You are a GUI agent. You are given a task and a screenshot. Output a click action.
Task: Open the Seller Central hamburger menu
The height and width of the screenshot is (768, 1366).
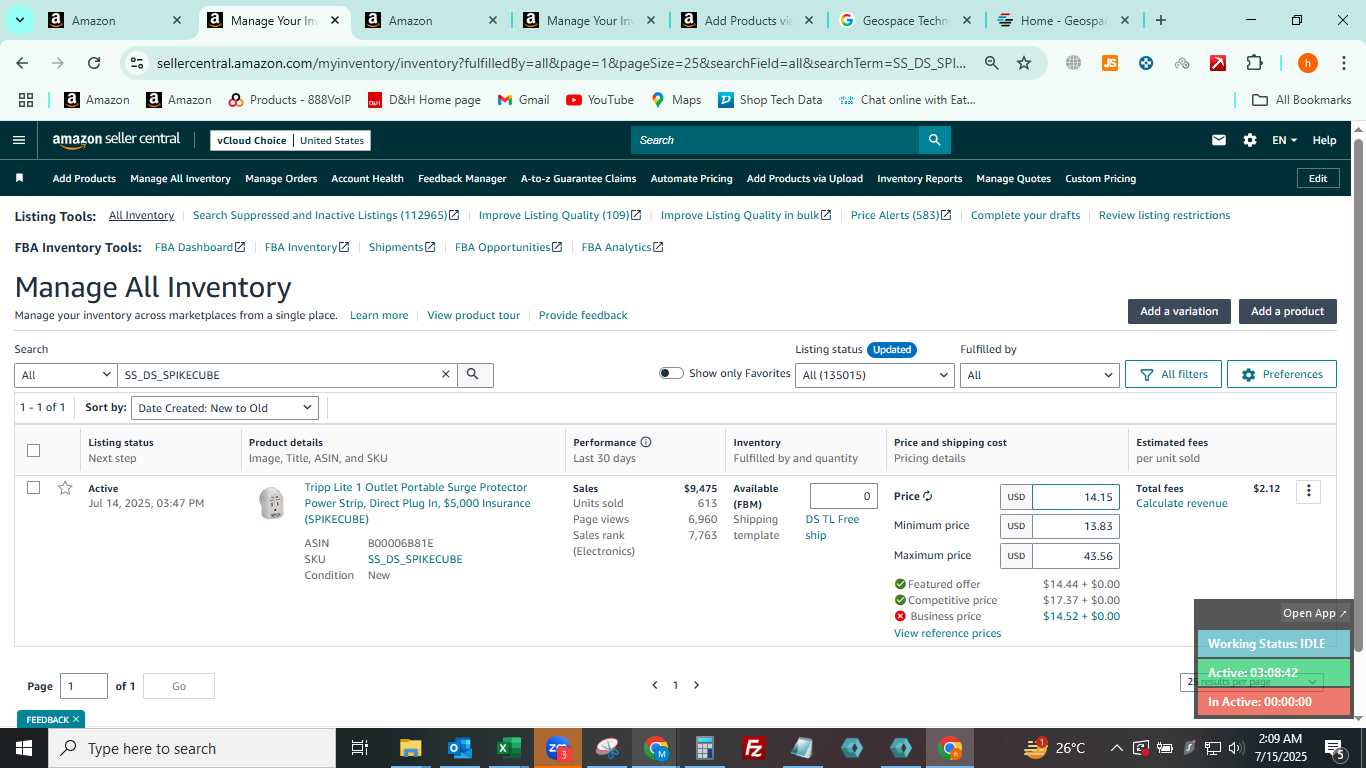pyautogui.click(x=19, y=140)
